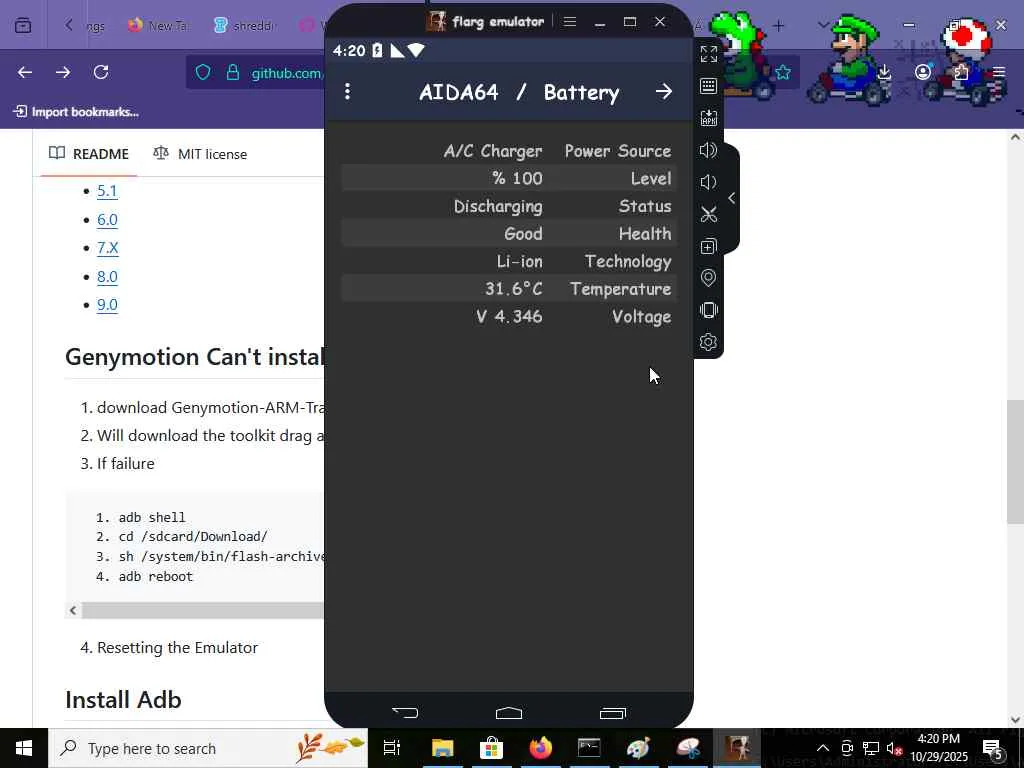
Task: Open Firefox application hamburger menu
Action: (x=999, y=72)
